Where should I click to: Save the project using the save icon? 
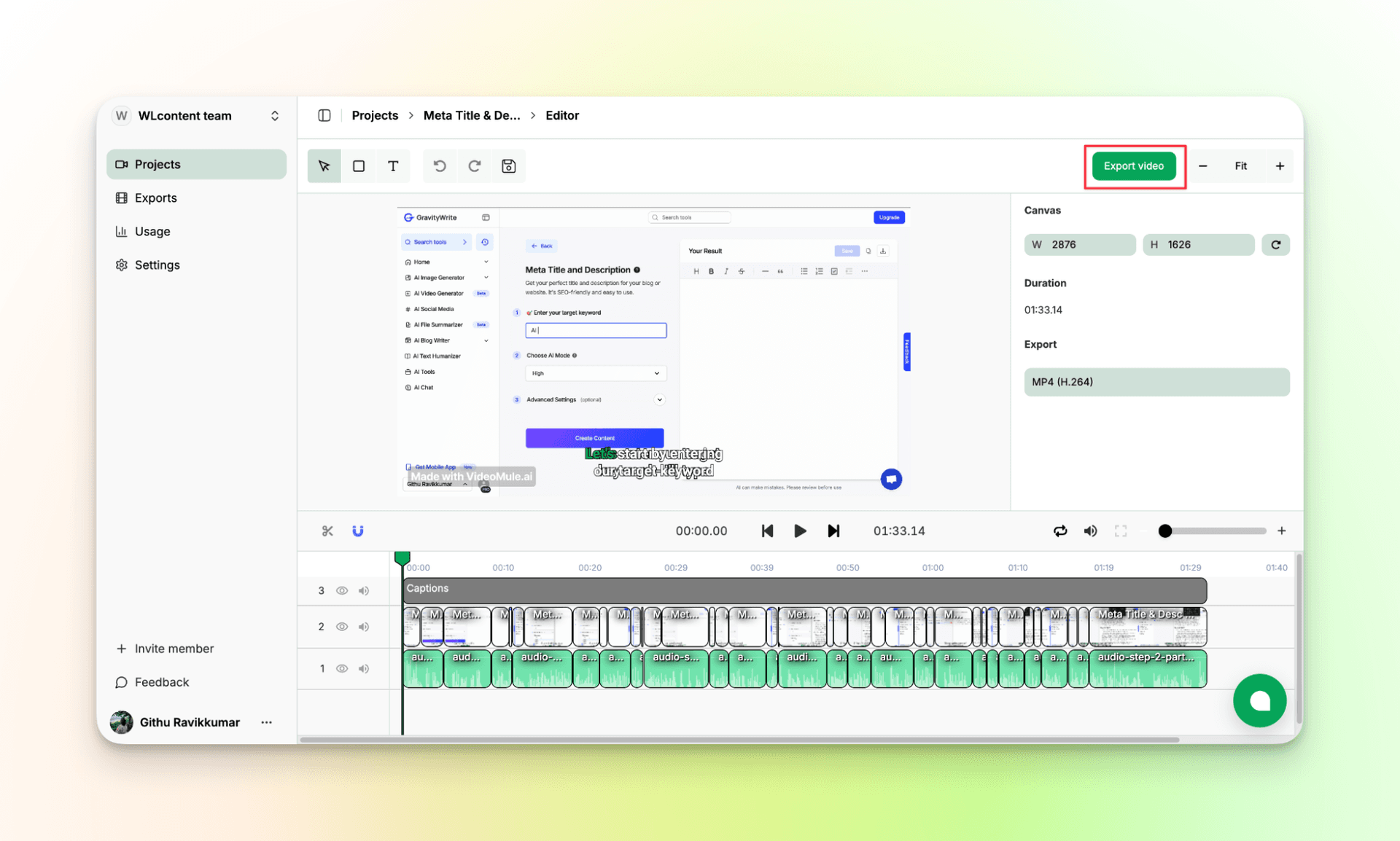(x=508, y=165)
